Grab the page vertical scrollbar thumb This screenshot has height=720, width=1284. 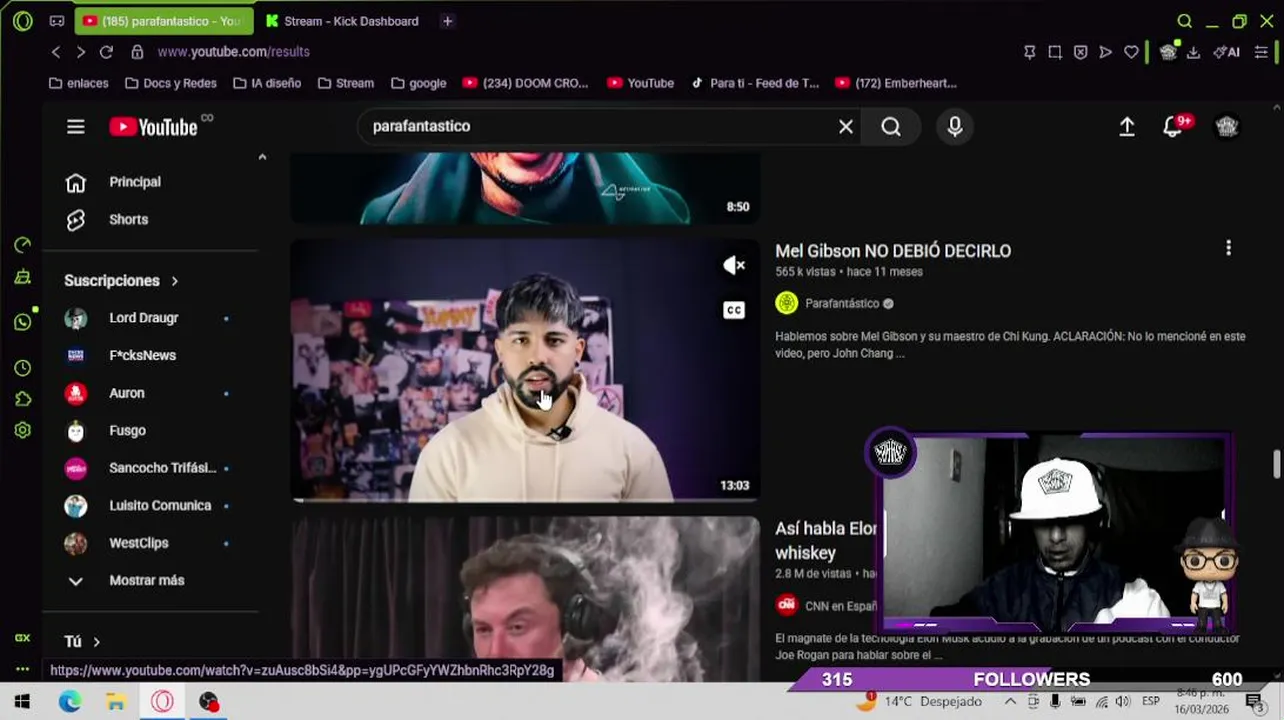(x=1276, y=465)
